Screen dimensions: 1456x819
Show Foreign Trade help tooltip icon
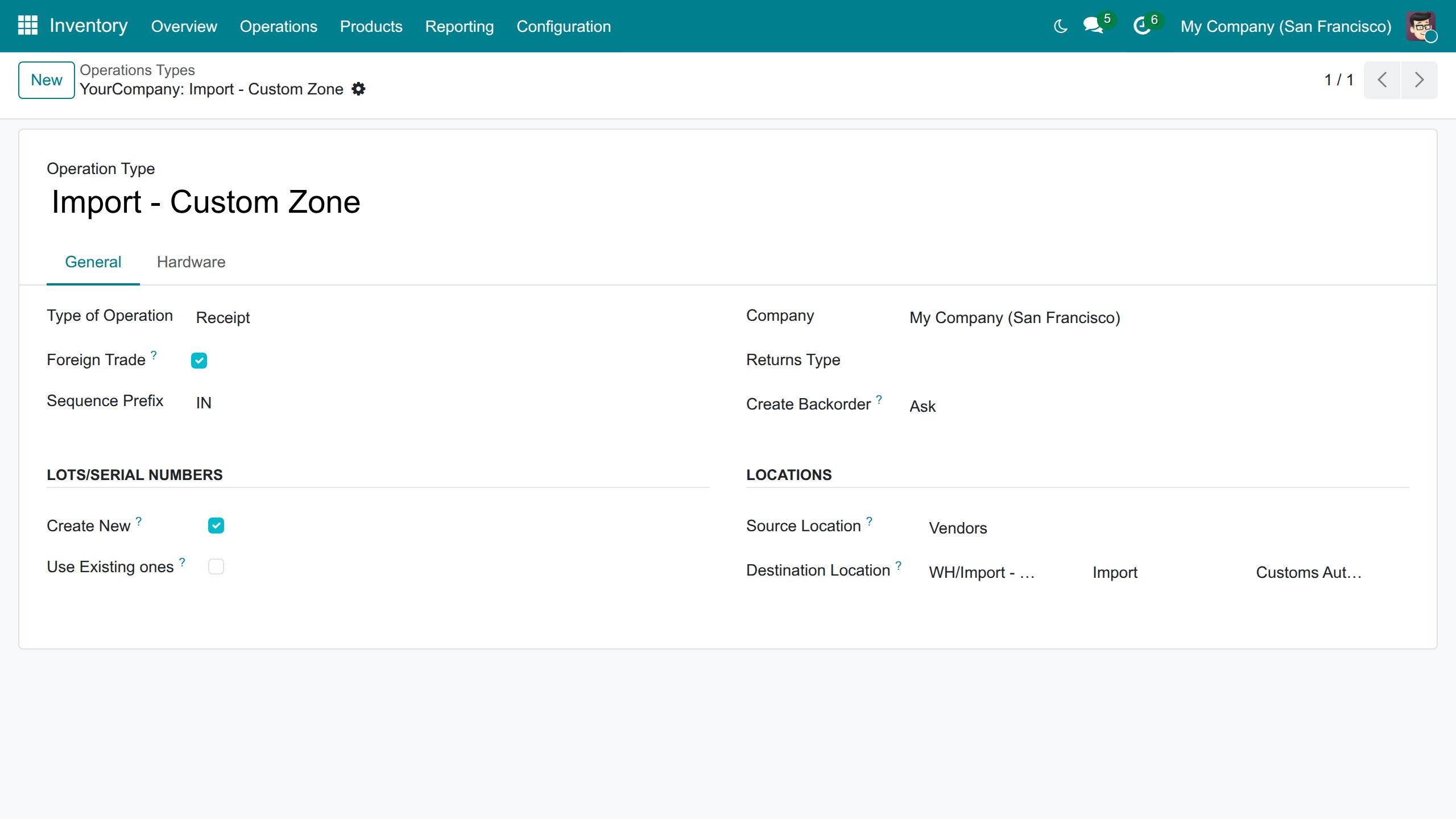(x=154, y=354)
